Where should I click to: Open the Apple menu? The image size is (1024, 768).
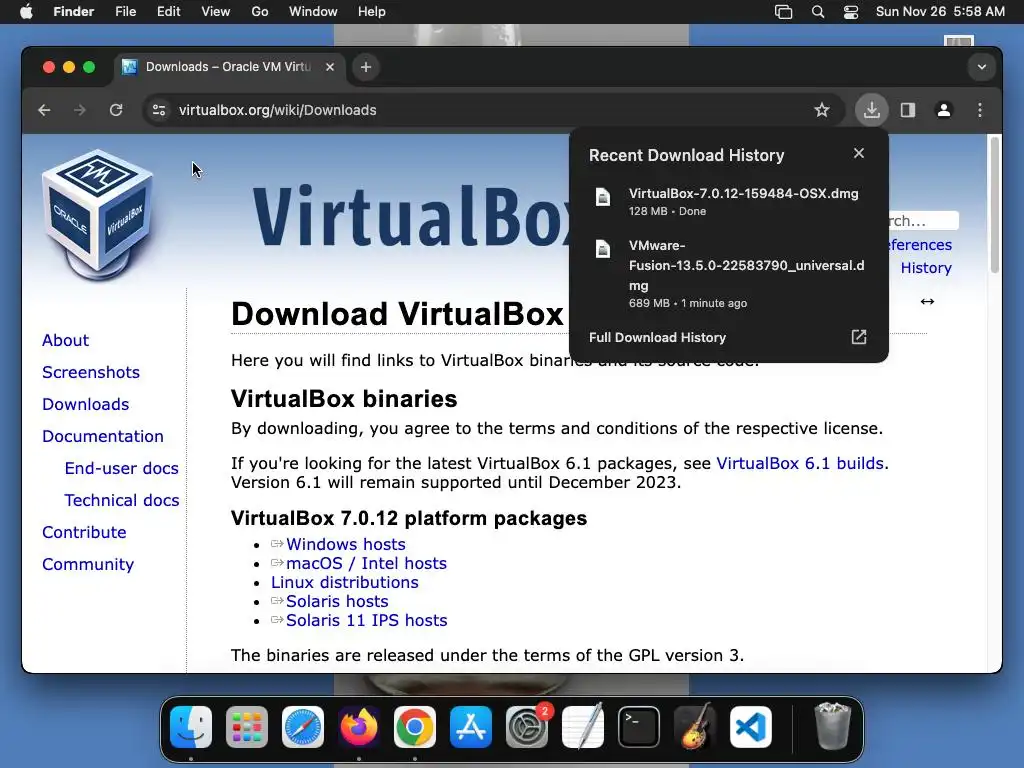26,12
